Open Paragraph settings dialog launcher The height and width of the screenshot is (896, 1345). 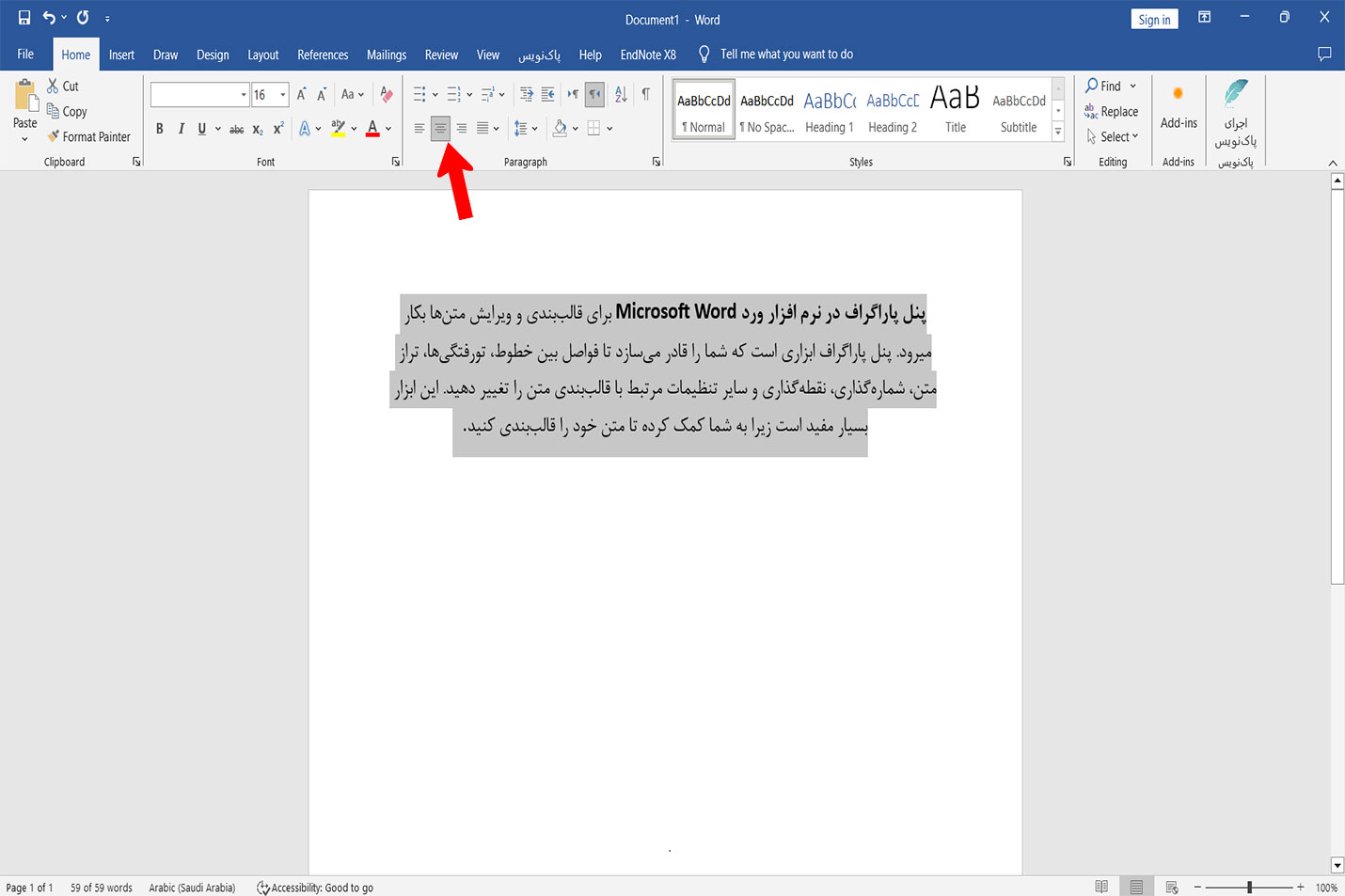[x=657, y=162]
